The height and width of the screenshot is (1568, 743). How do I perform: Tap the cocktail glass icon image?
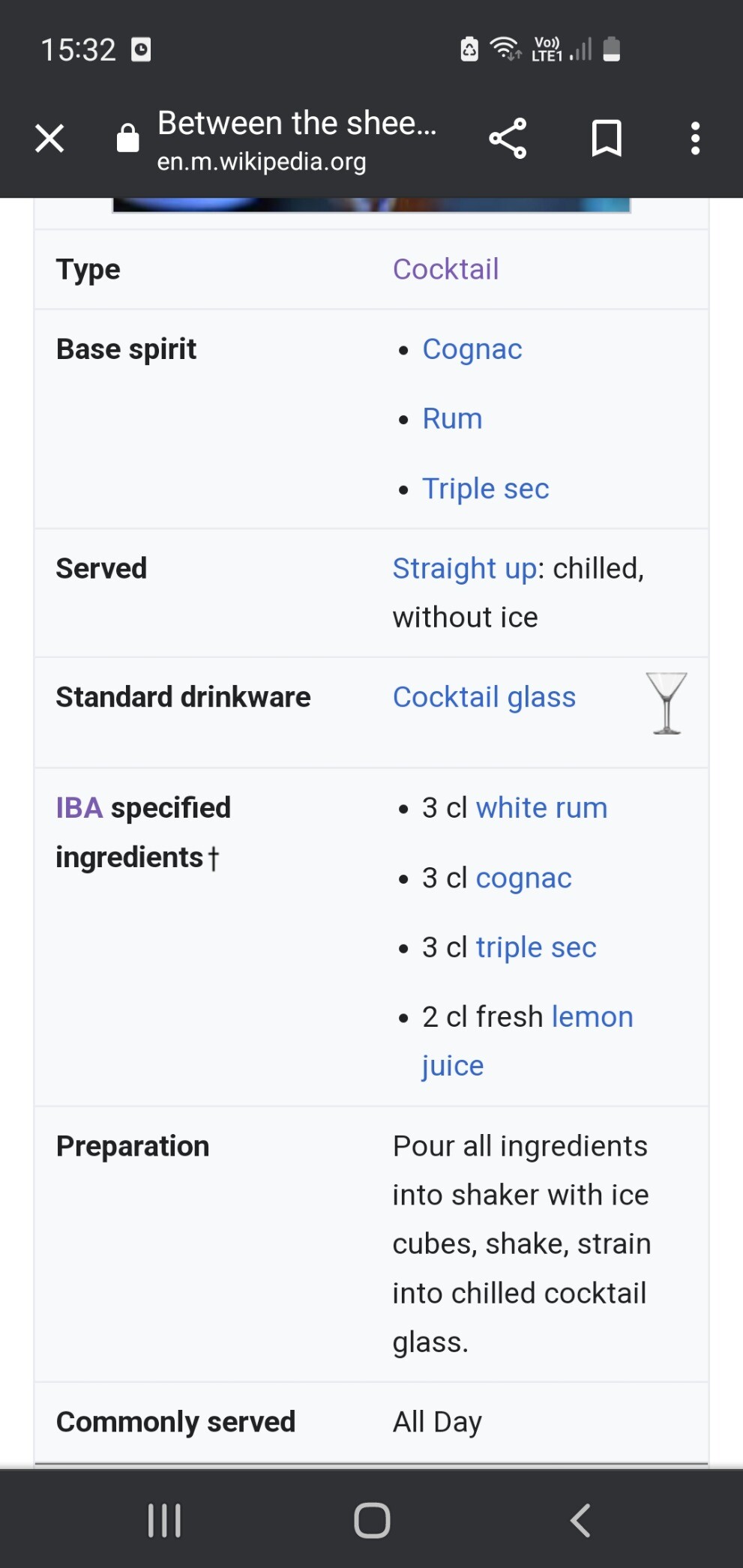[x=667, y=703]
